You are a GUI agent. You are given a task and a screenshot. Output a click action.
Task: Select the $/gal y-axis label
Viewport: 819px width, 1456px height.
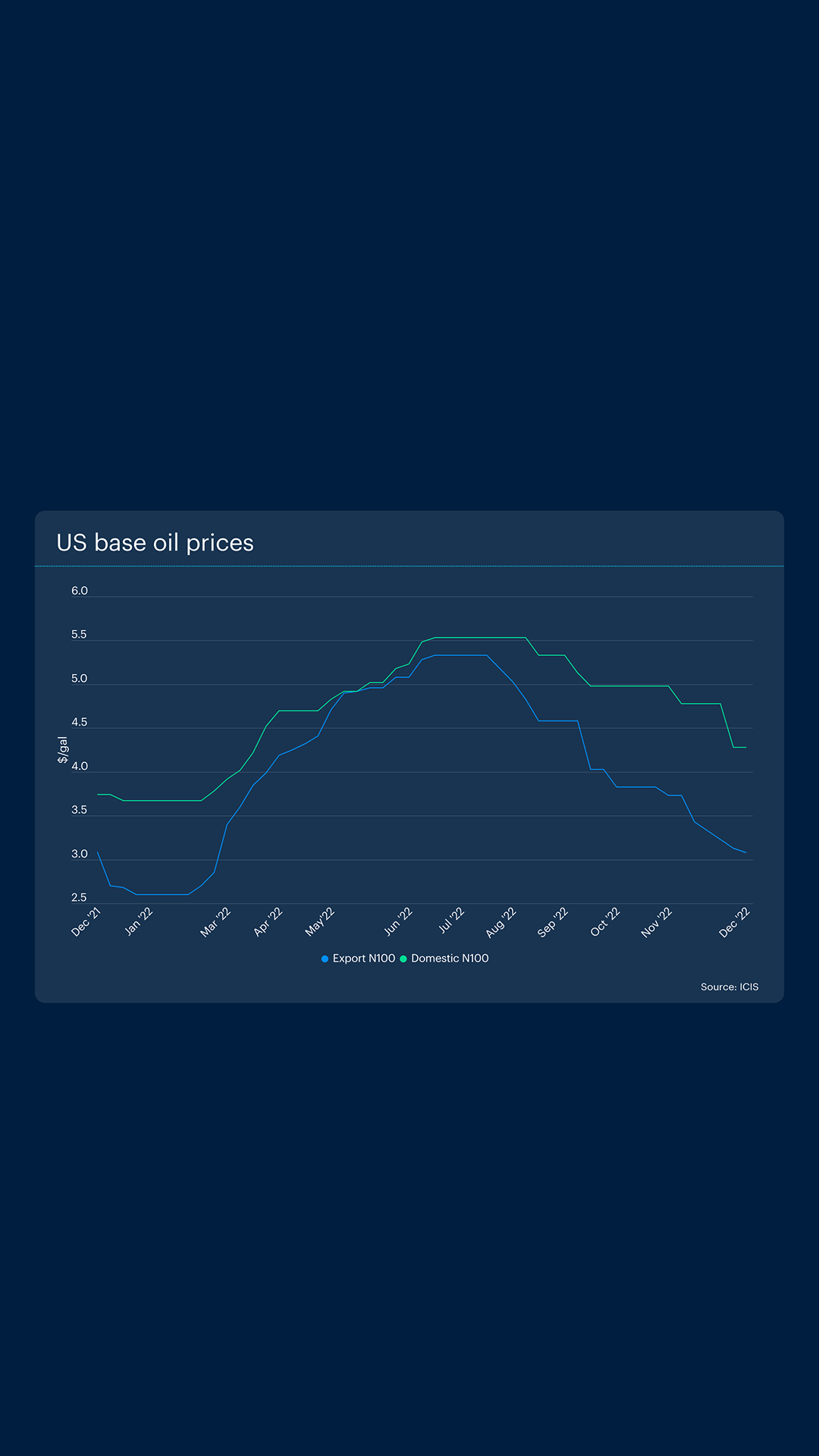[x=63, y=749]
